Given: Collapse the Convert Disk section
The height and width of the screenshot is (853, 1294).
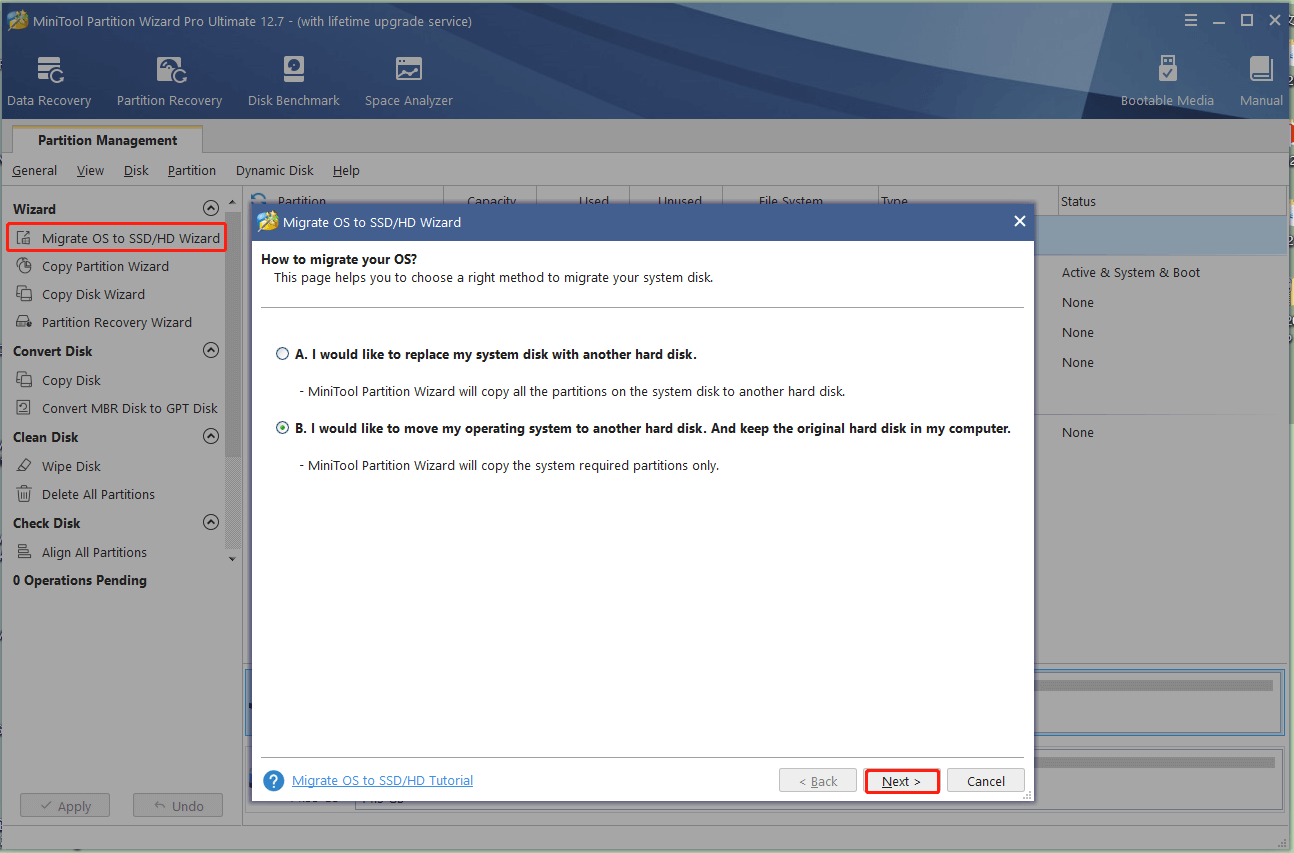Looking at the screenshot, I should tap(210, 351).
